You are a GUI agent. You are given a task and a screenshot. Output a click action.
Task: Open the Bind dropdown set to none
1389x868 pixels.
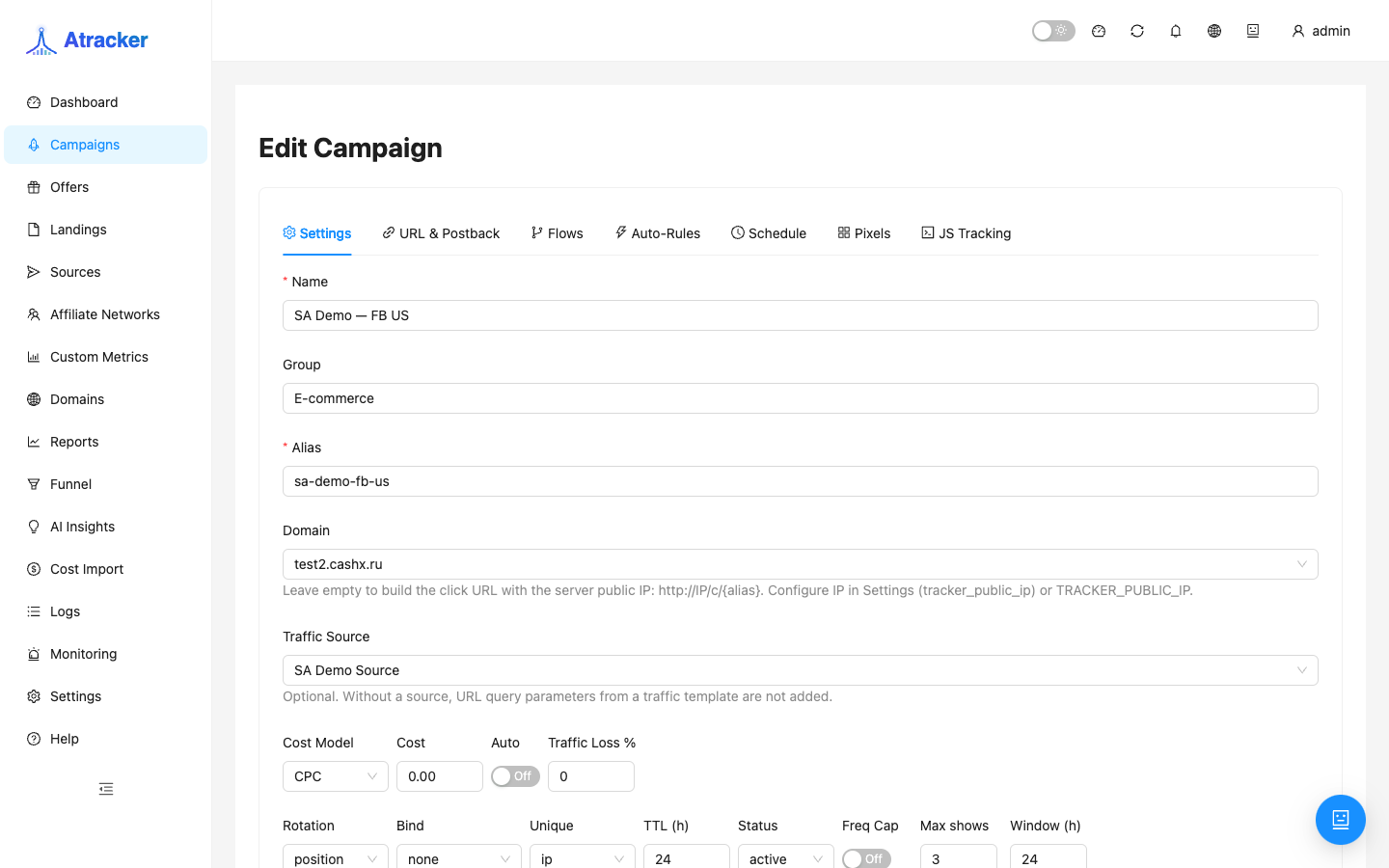[x=459, y=856]
